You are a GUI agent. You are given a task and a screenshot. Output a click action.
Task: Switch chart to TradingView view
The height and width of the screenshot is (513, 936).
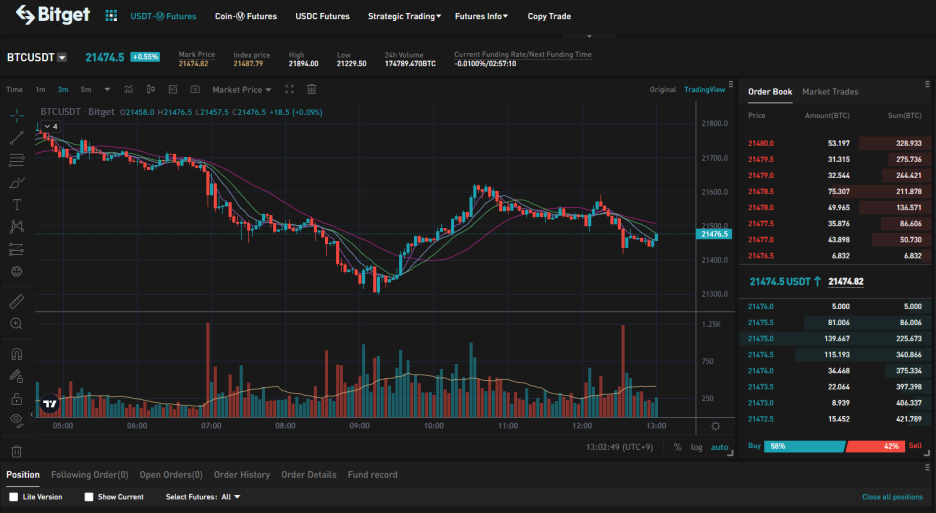[704, 90]
